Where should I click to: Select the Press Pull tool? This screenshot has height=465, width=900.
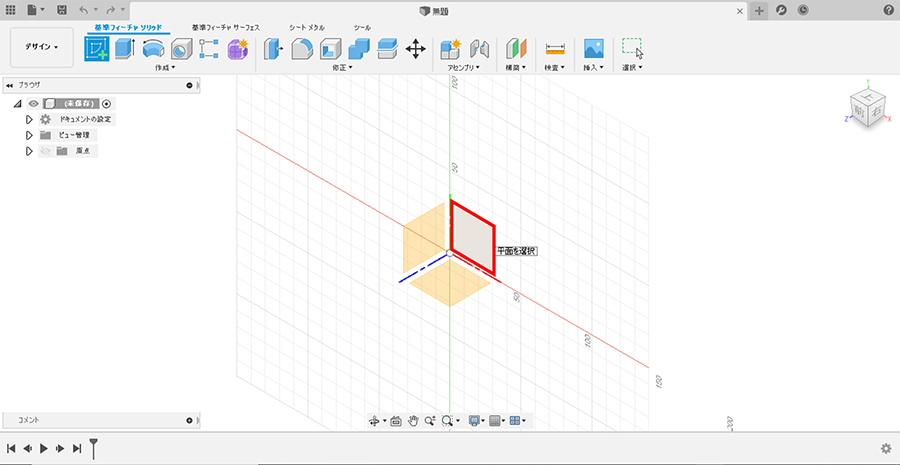[x=273, y=49]
